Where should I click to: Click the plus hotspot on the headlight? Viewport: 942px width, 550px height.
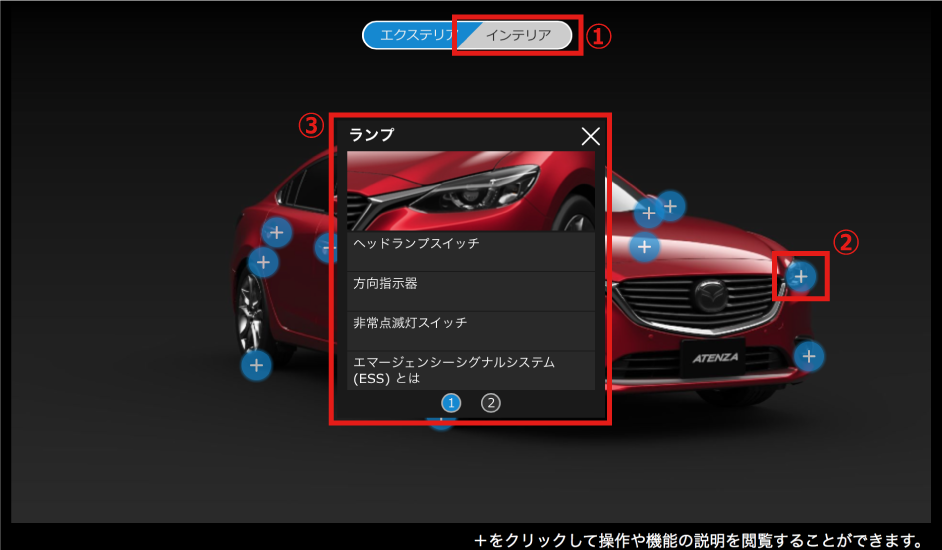pos(800,275)
